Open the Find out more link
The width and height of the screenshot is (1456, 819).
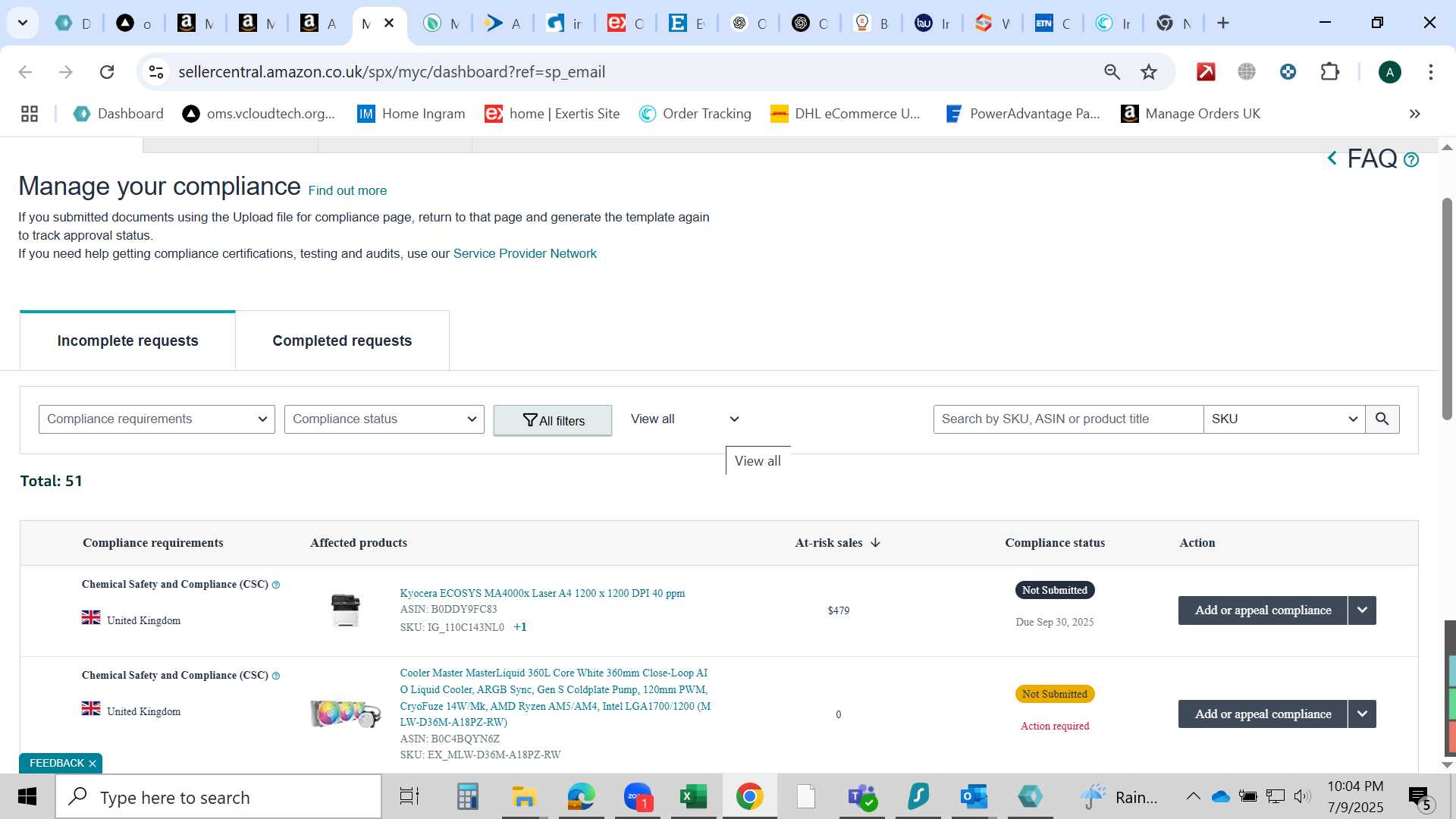click(347, 190)
